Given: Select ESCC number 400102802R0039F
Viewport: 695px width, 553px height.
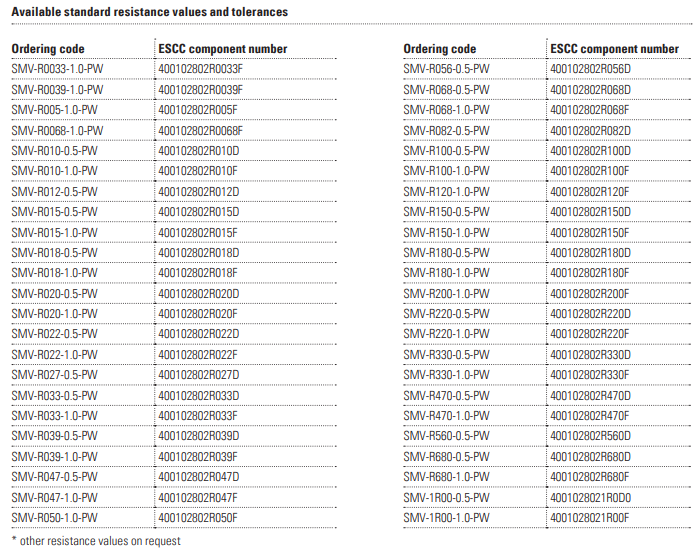Looking at the screenshot, I should point(201,90).
